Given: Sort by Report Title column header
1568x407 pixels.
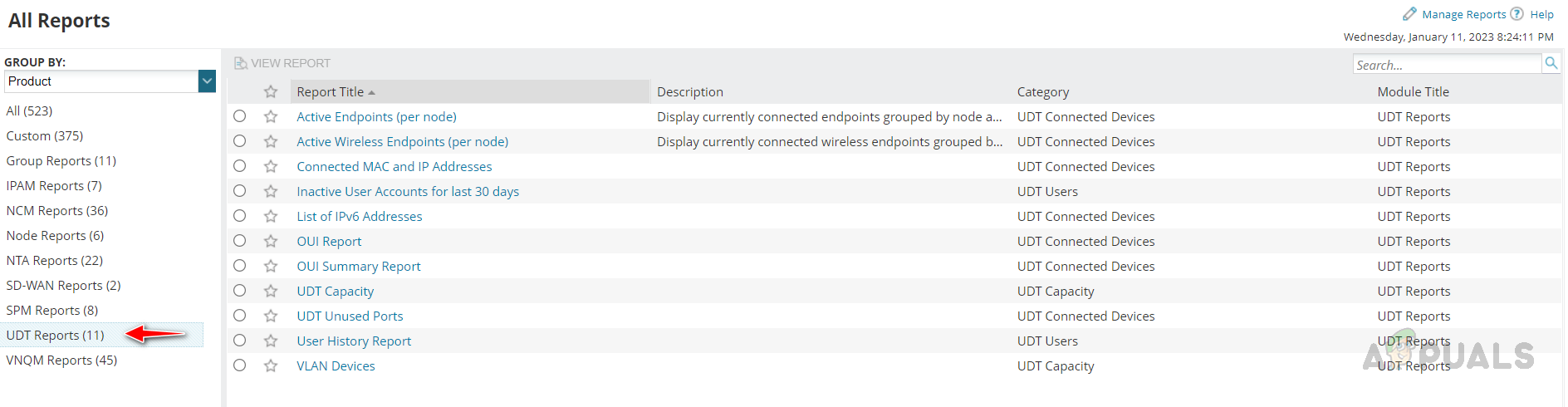Looking at the screenshot, I should (x=331, y=92).
